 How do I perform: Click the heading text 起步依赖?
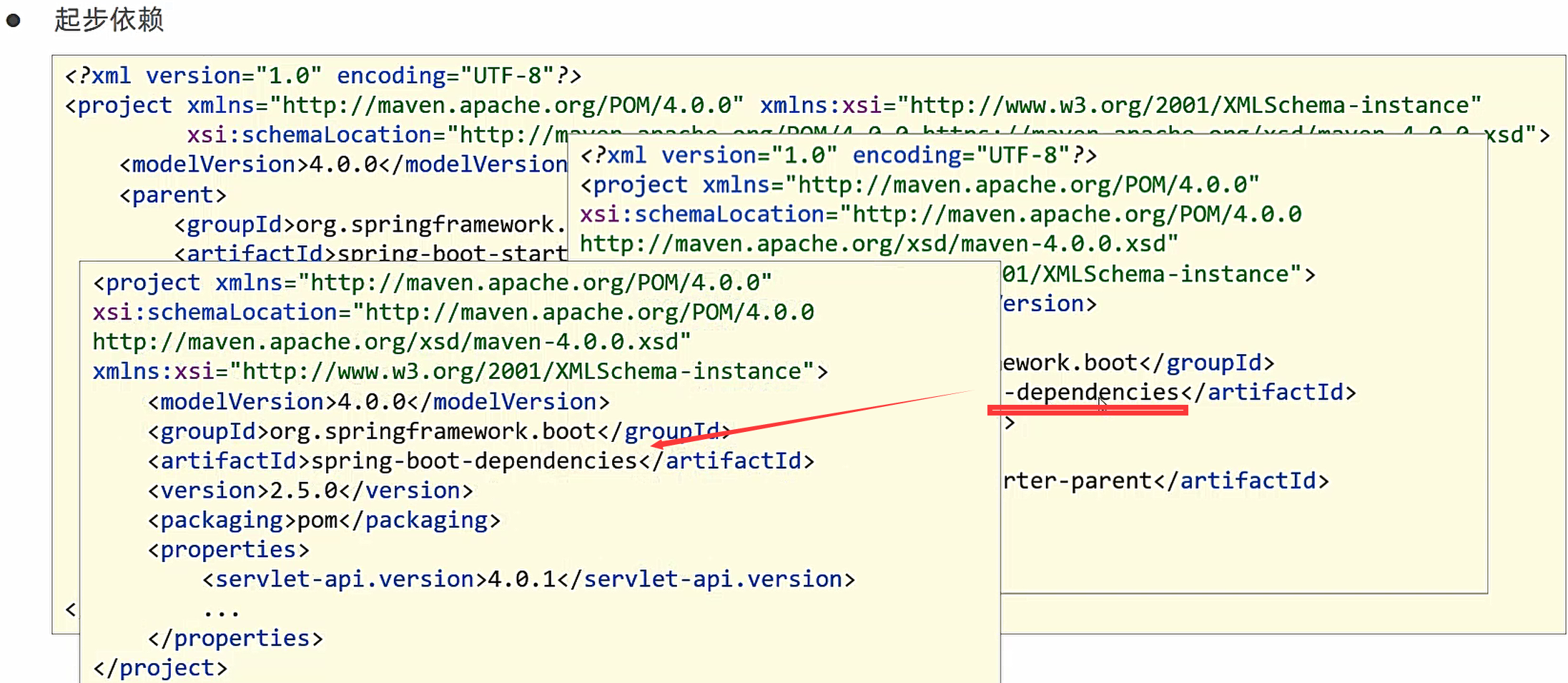109,19
